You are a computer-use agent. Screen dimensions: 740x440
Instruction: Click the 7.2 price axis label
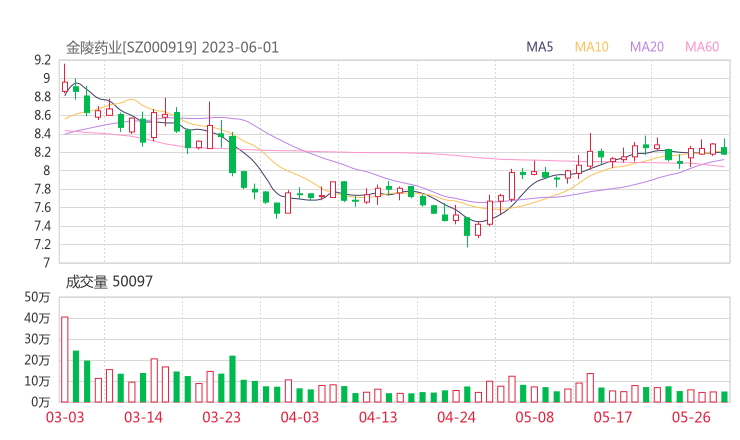coord(42,244)
